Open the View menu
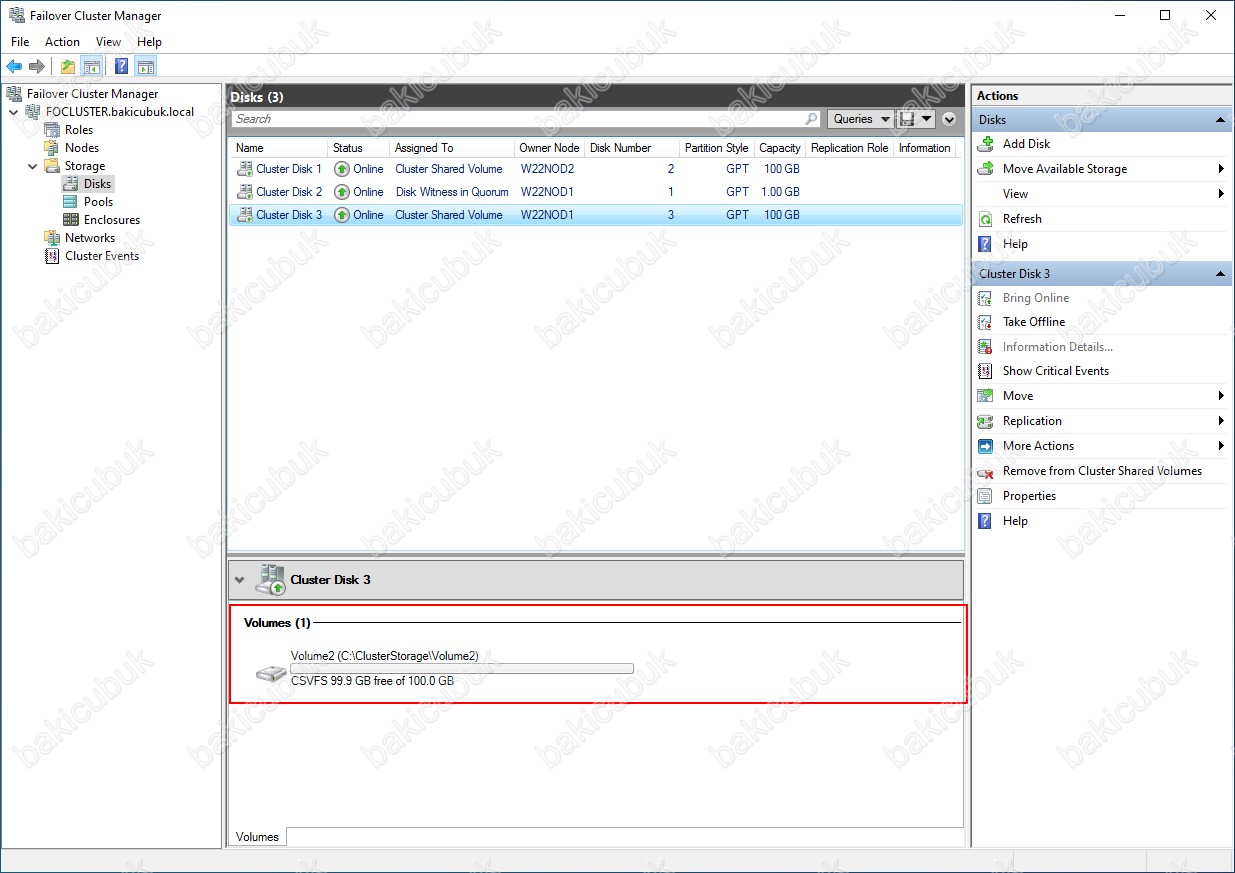 108,42
